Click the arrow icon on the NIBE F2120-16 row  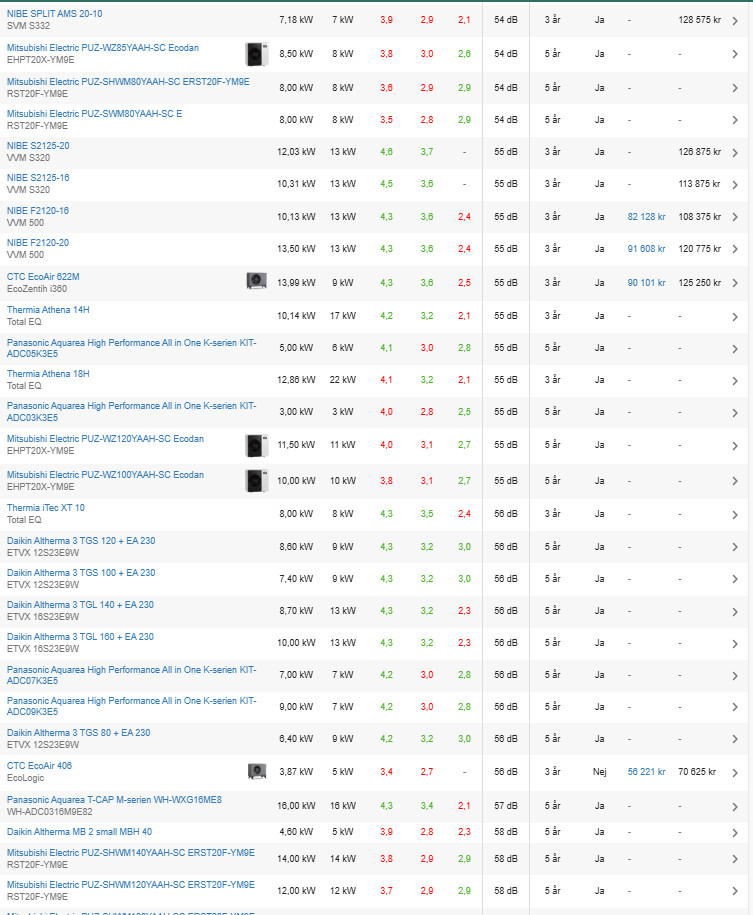tap(734, 217)
